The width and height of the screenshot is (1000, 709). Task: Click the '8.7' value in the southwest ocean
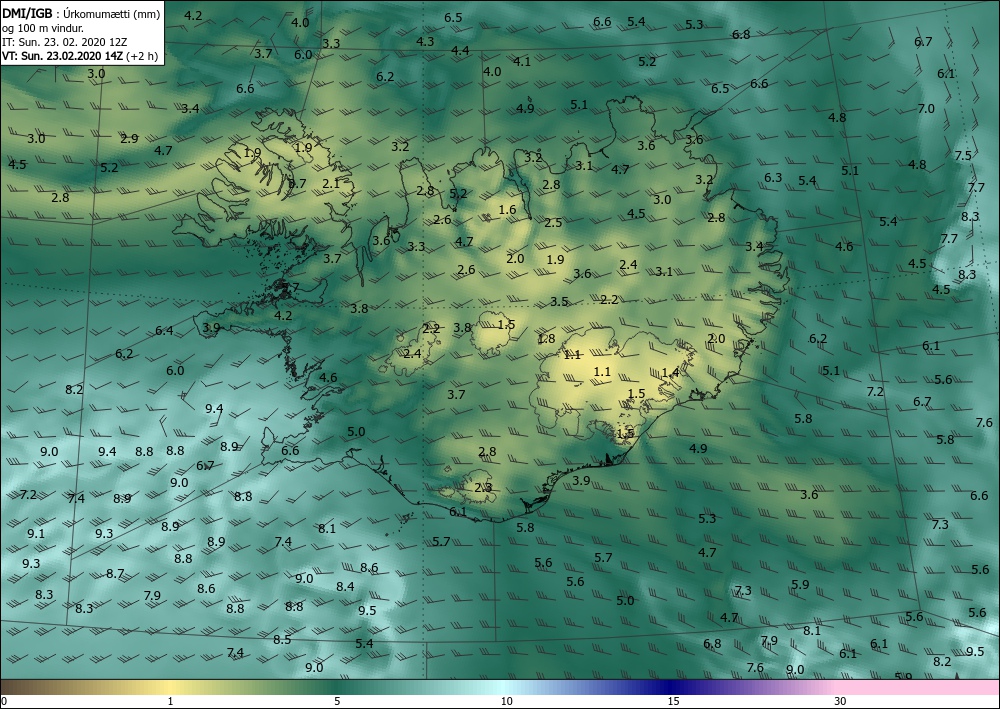[x=115, y=574]
